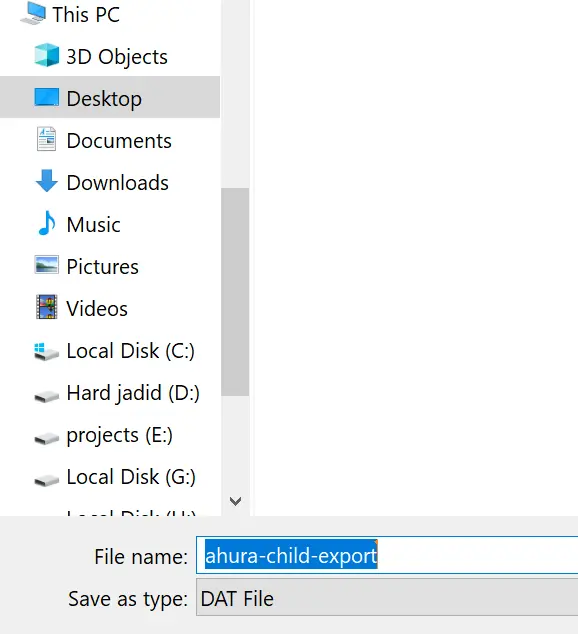578x634 pixels.
Task: Select Local Disk (G:) label
Action: [x=131, y=477]
